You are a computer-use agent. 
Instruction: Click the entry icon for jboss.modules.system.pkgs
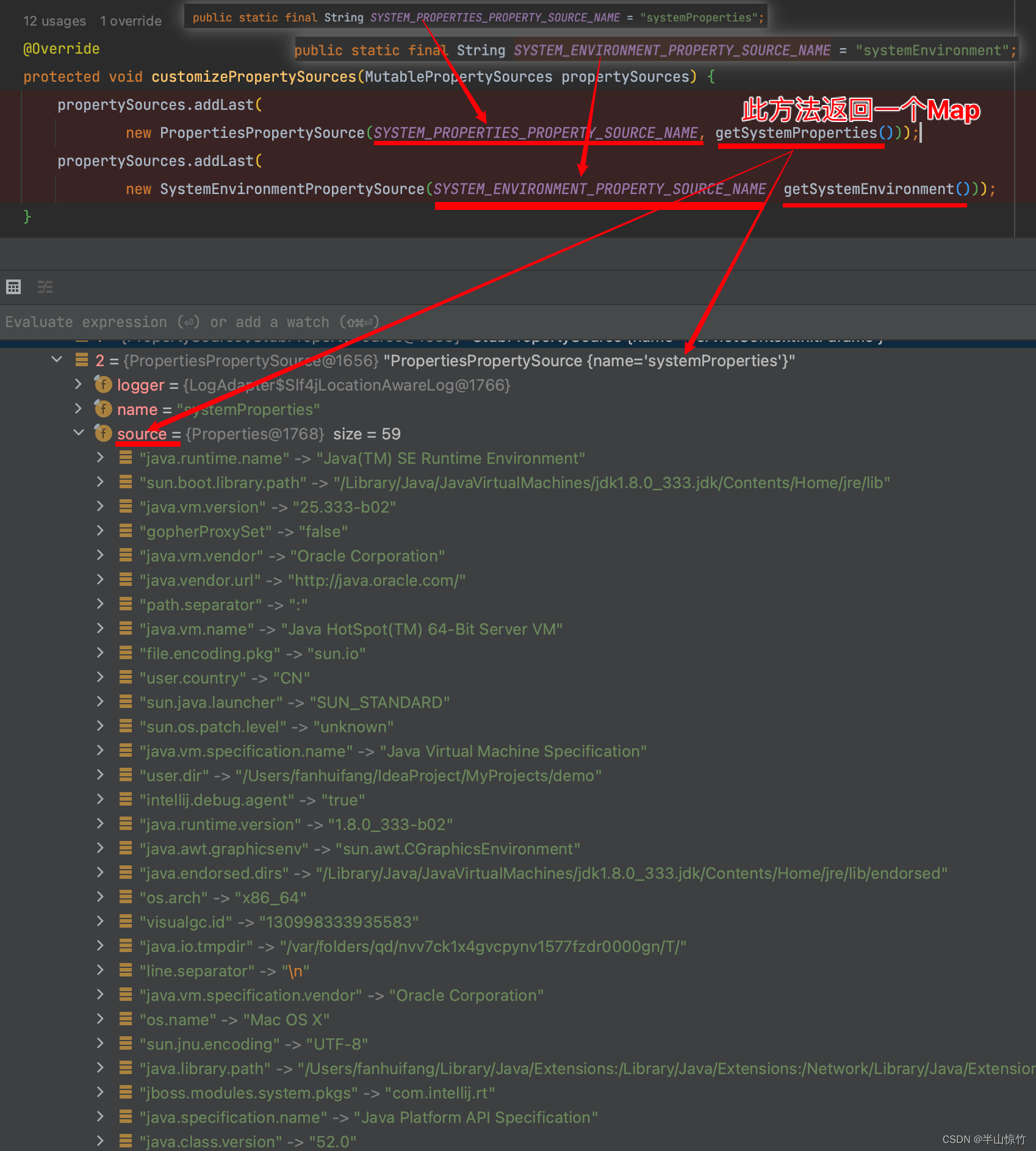tap(126, 1092)
